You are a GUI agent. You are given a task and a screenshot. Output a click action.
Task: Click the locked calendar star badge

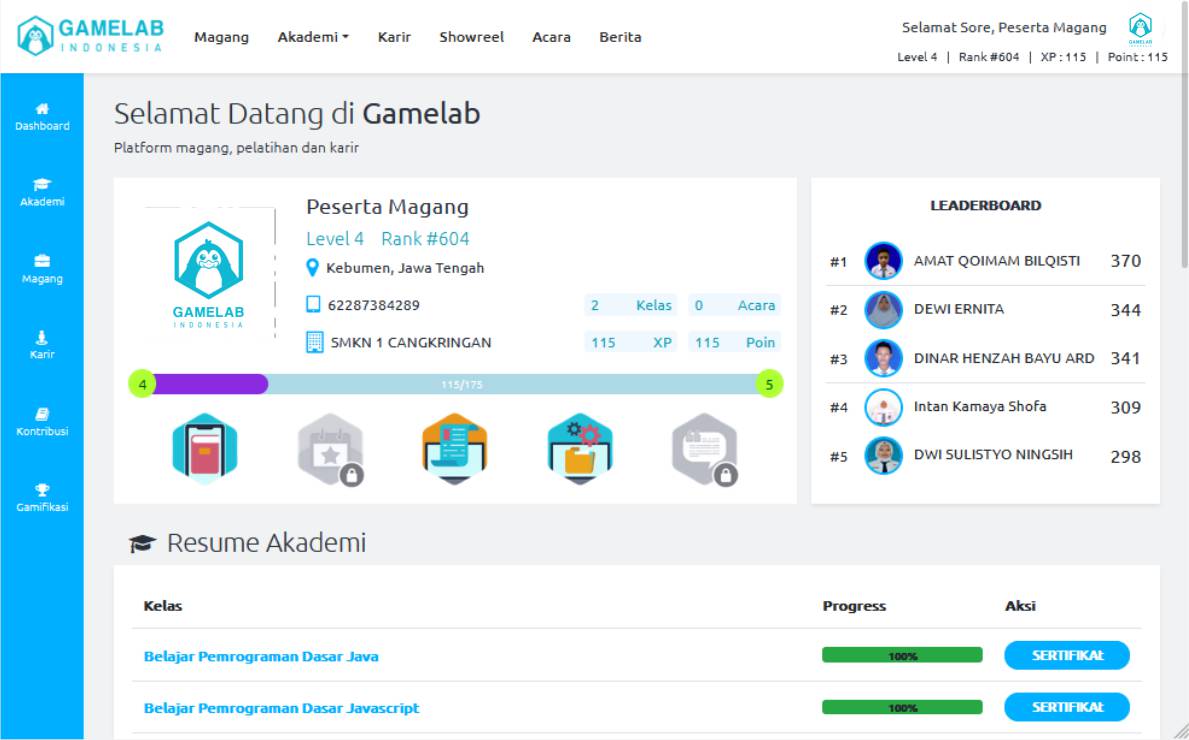[331, 449]
